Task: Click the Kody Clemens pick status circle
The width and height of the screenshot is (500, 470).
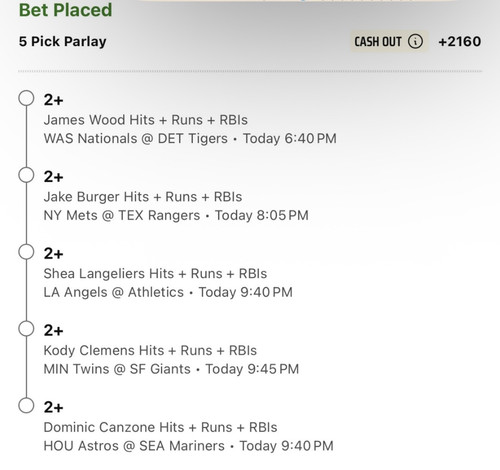Action: click(x=26, y=329)
